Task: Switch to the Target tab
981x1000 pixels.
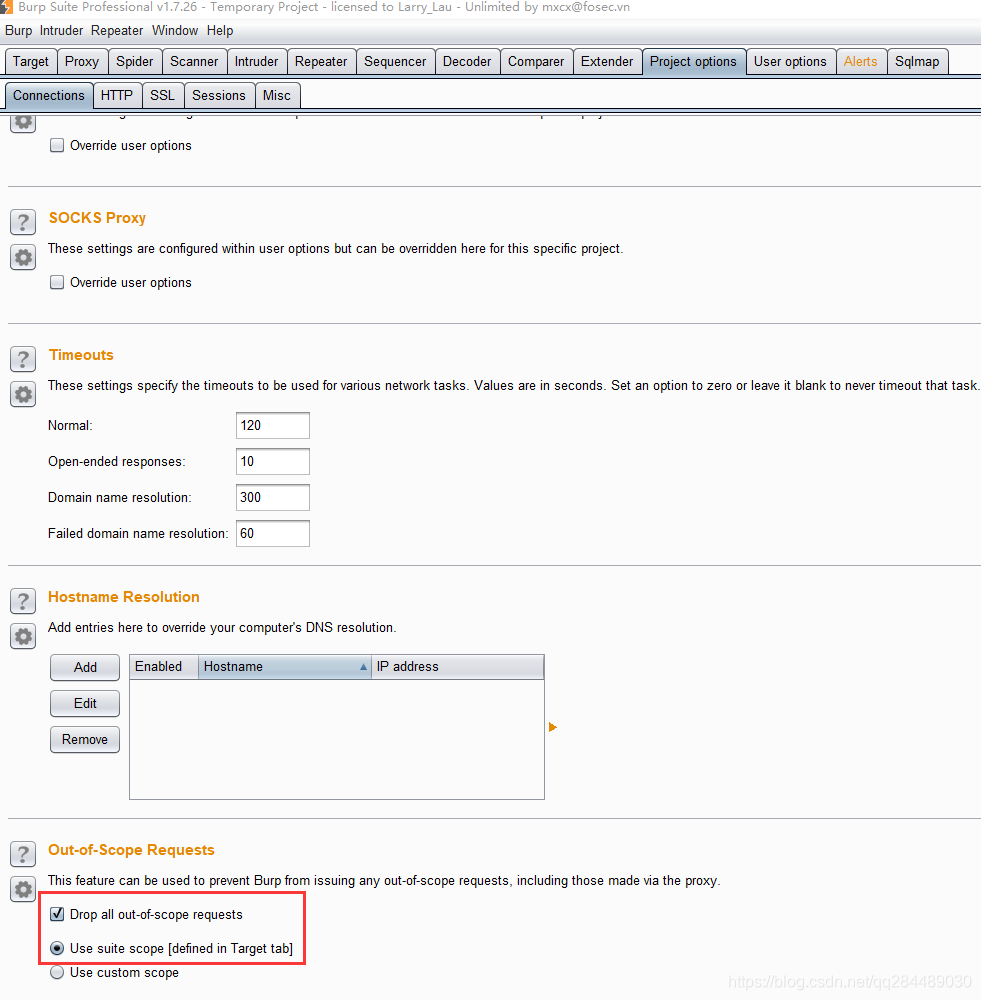Action: 31,61
